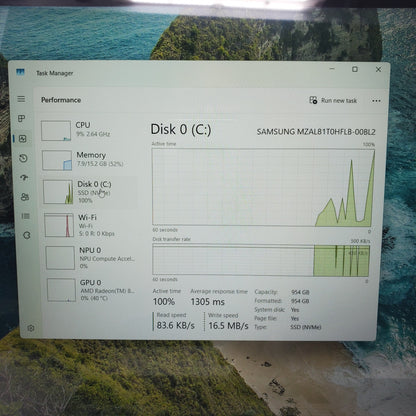Click the 83.6 KB/s read speed value

tap(176, 325)
